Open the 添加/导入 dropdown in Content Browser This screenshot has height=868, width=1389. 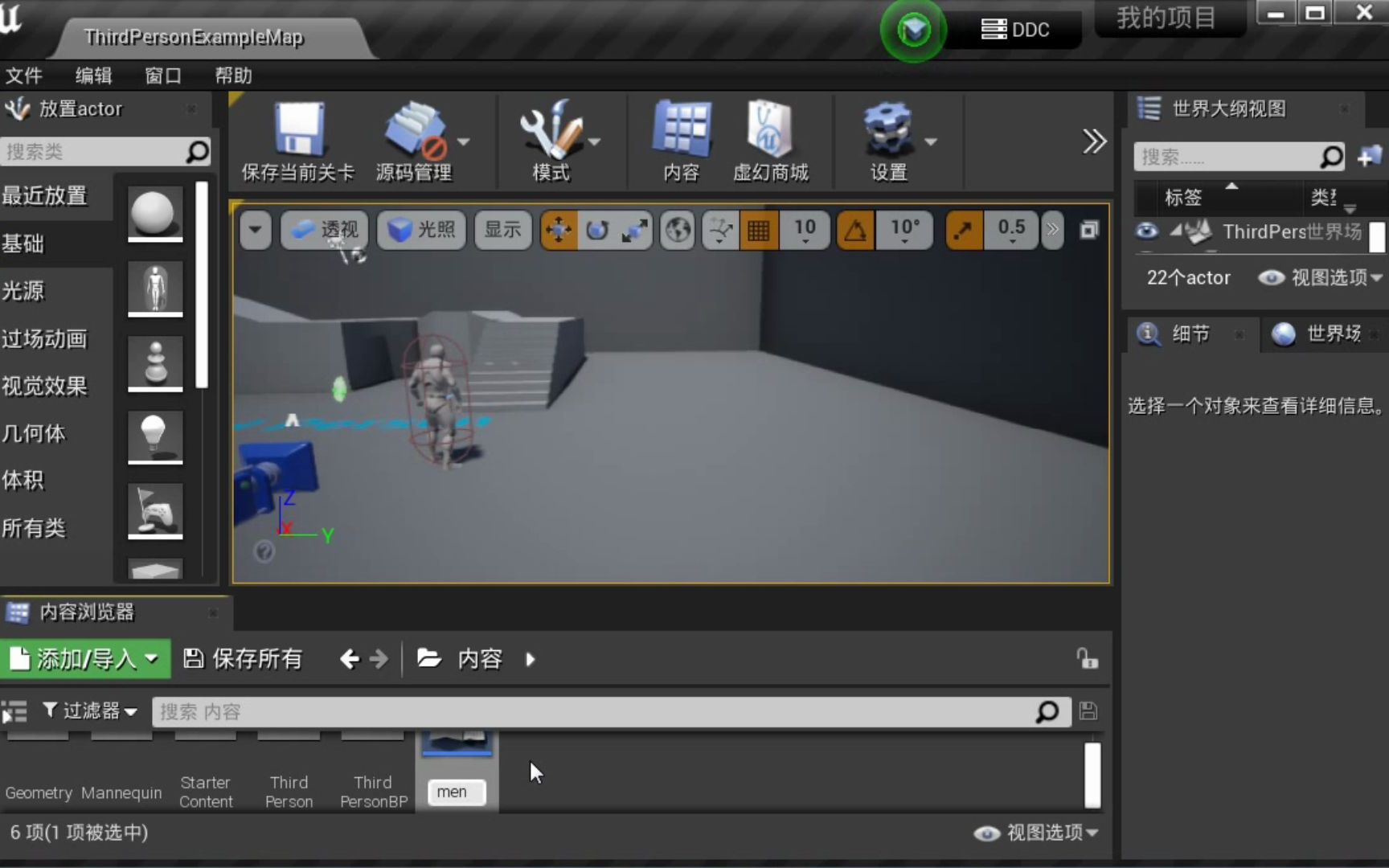click(86, 658)
